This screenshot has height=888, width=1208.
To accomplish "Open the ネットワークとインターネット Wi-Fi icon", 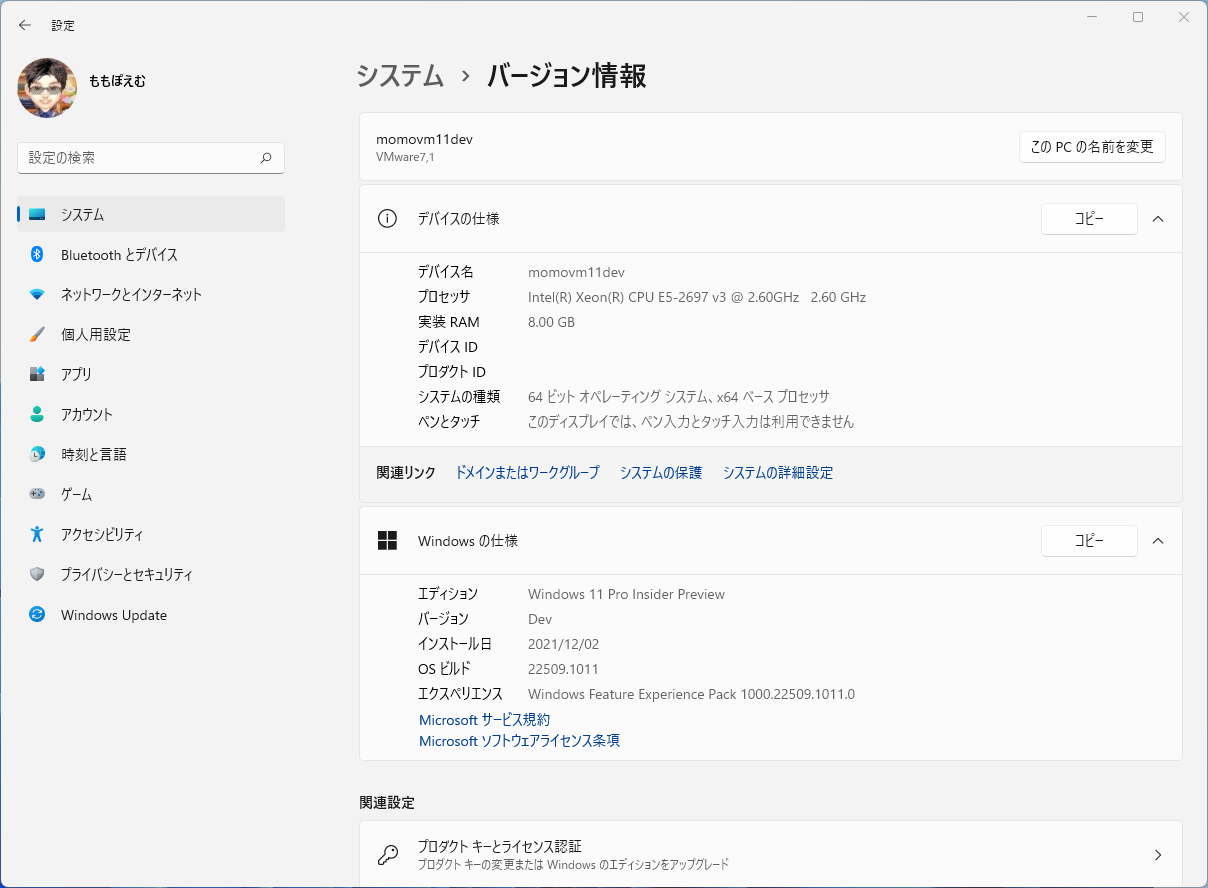I will [x=37, y=295].
